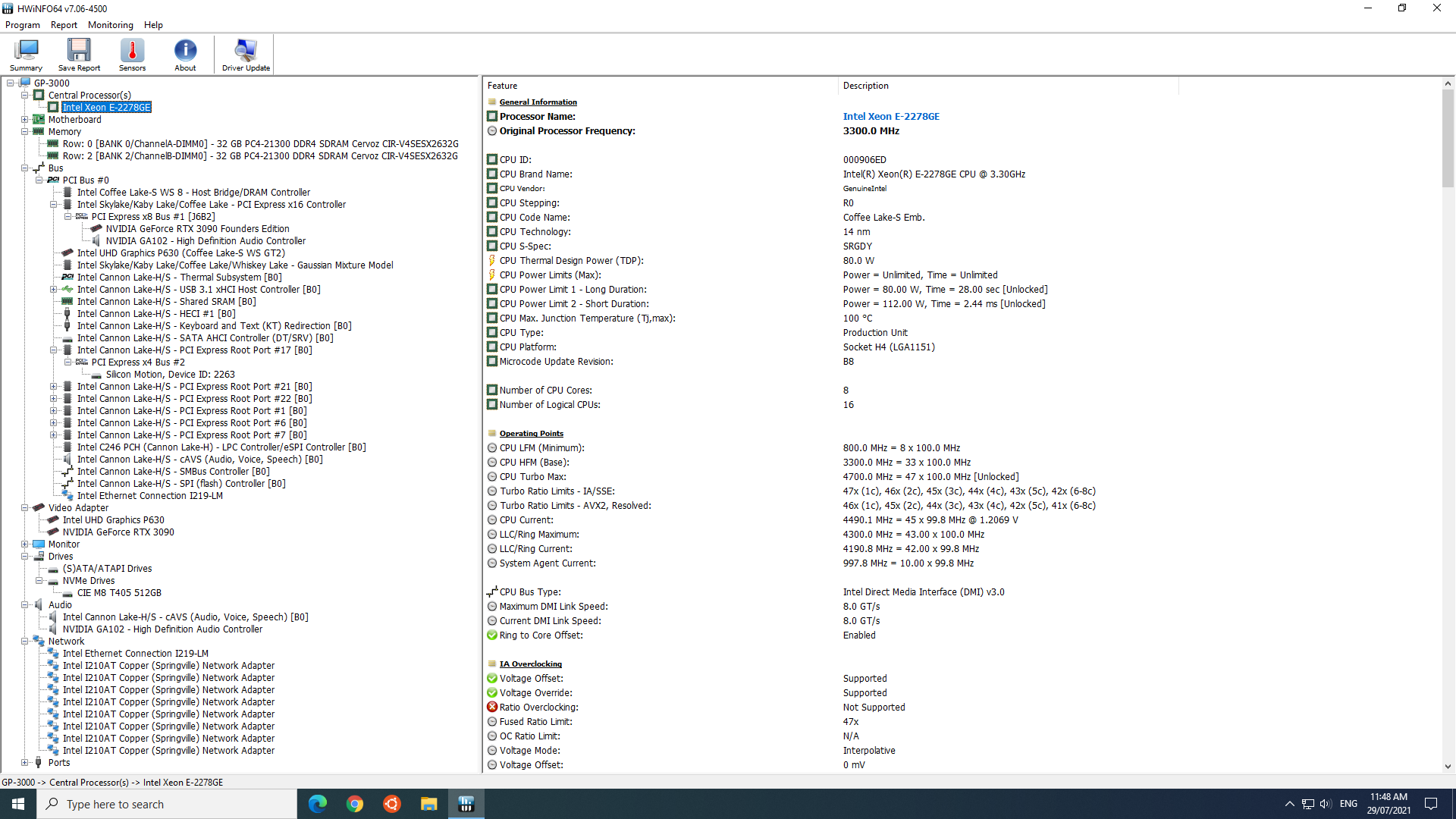
Task: Open the Help menu
Action: (x=153, y=25)
